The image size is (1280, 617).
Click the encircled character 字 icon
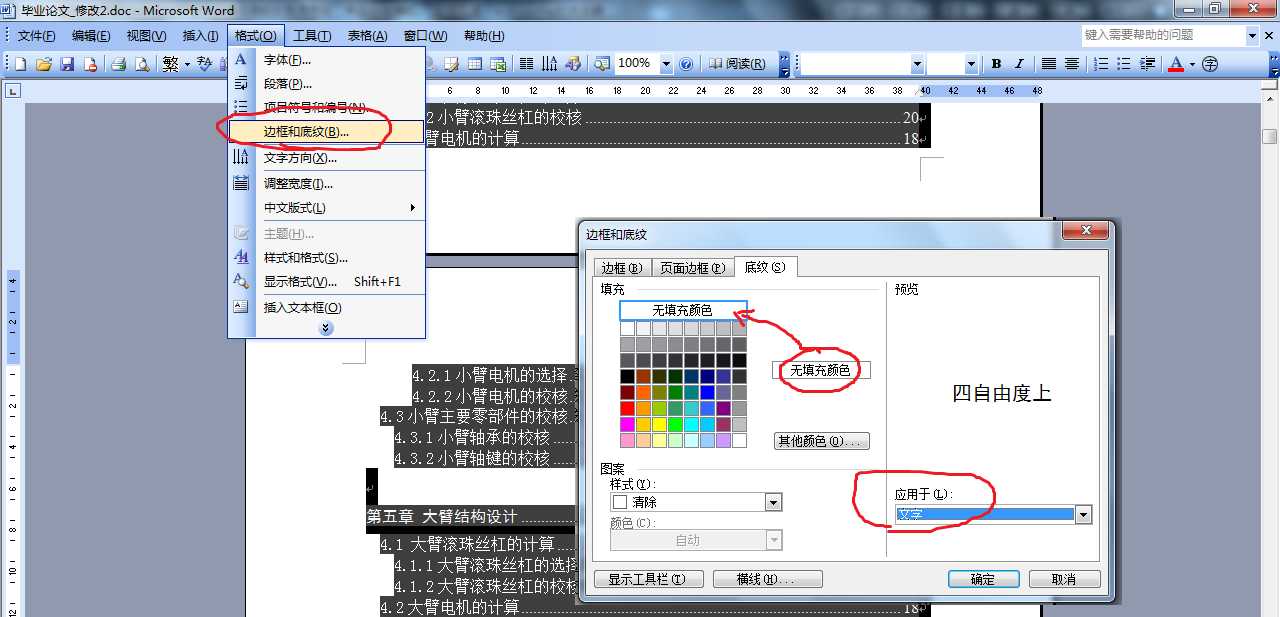(1210, 64)
